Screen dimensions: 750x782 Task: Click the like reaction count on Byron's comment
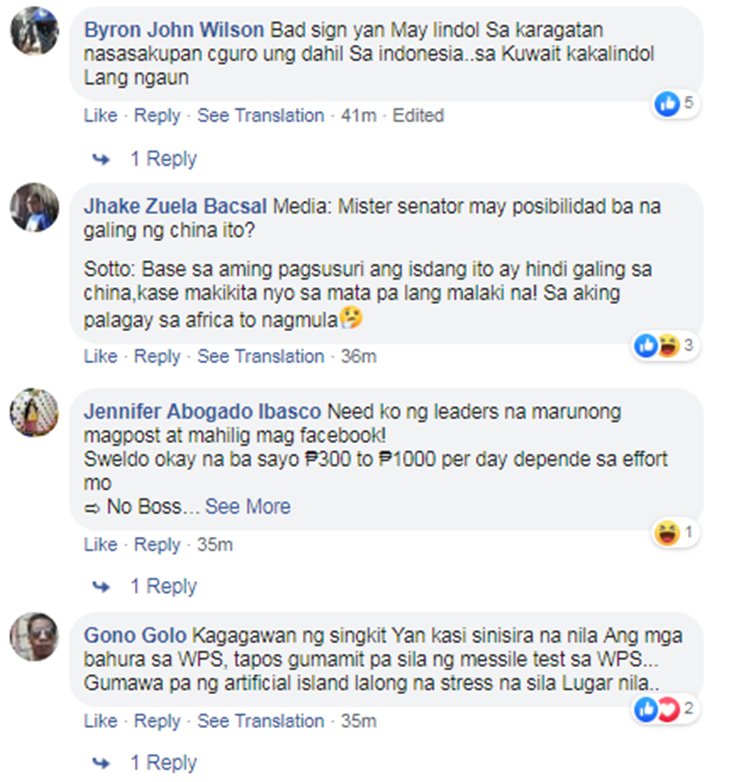(675, 104)
